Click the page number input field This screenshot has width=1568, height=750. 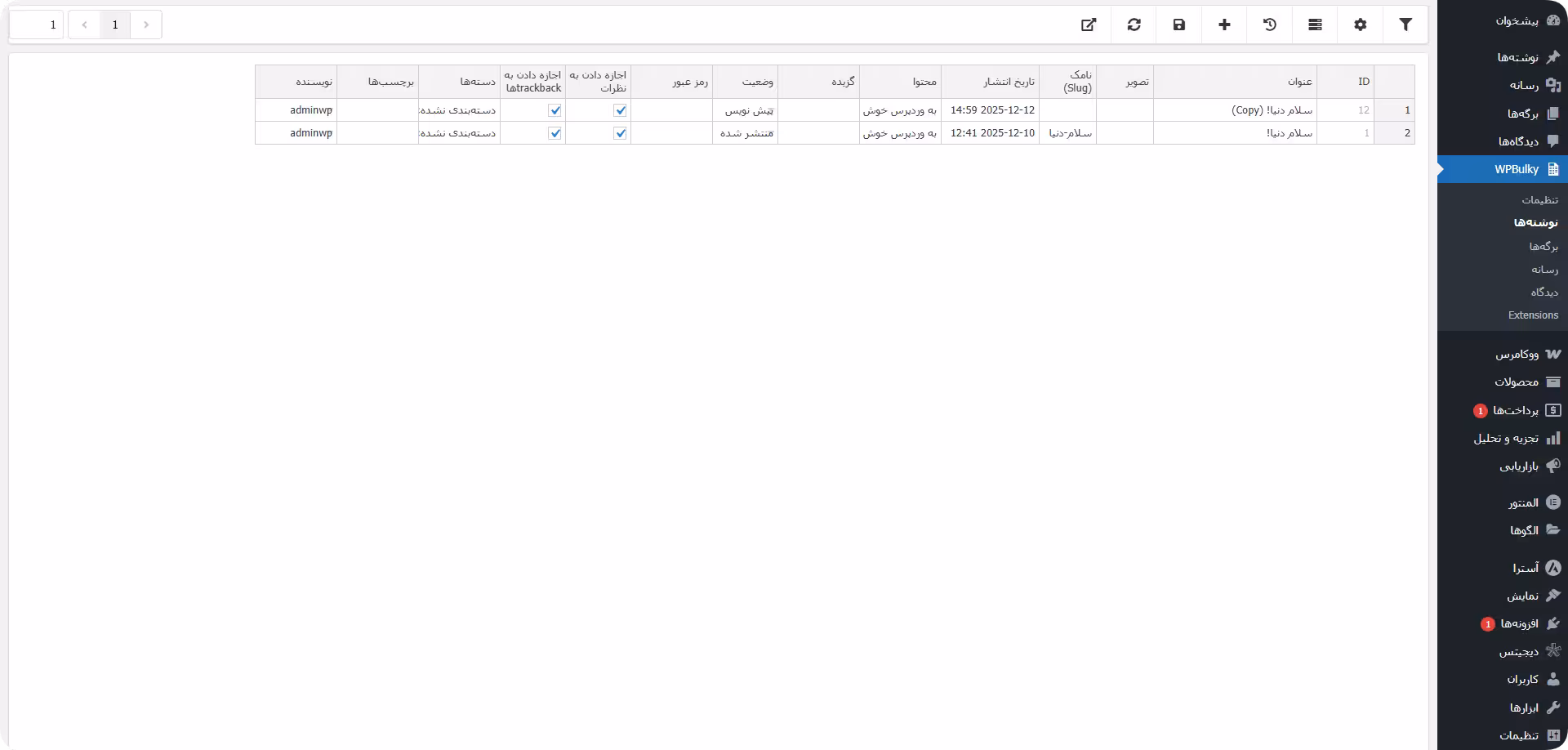point(37,25)
